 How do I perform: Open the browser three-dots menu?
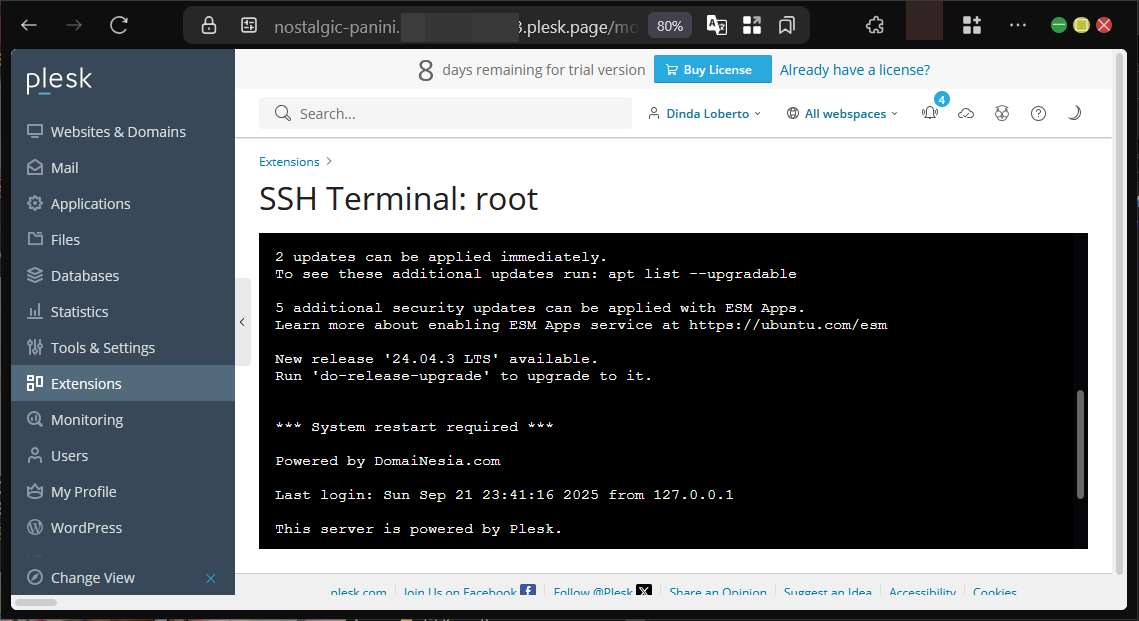[1018, 25]
